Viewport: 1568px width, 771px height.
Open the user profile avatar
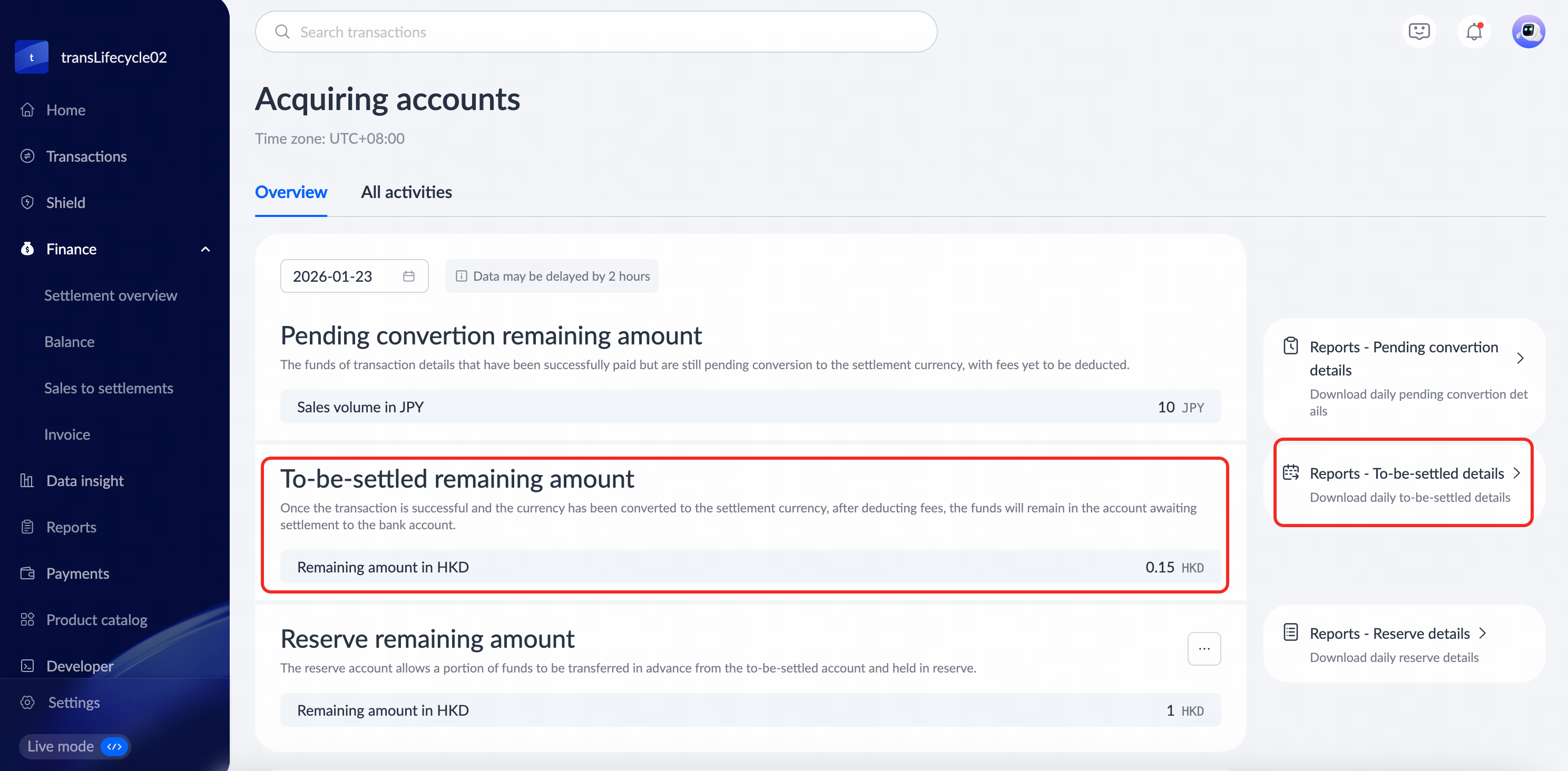(x=1528, y=32)
